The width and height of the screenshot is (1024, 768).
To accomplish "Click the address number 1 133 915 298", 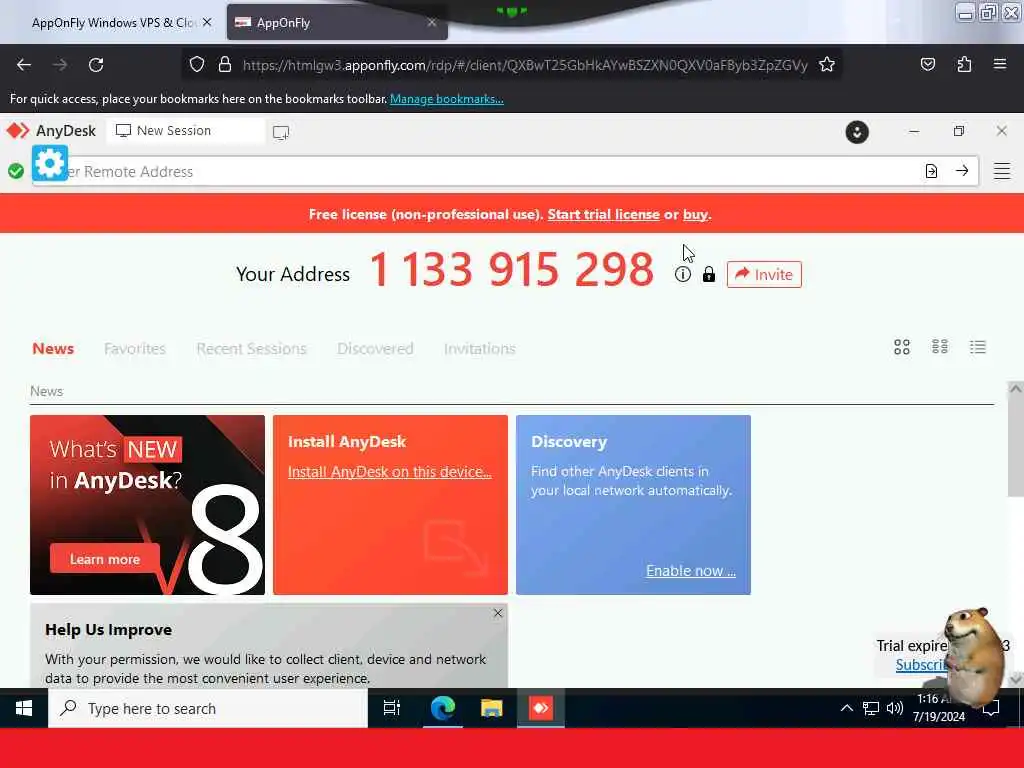I will (x=511, y=269).
